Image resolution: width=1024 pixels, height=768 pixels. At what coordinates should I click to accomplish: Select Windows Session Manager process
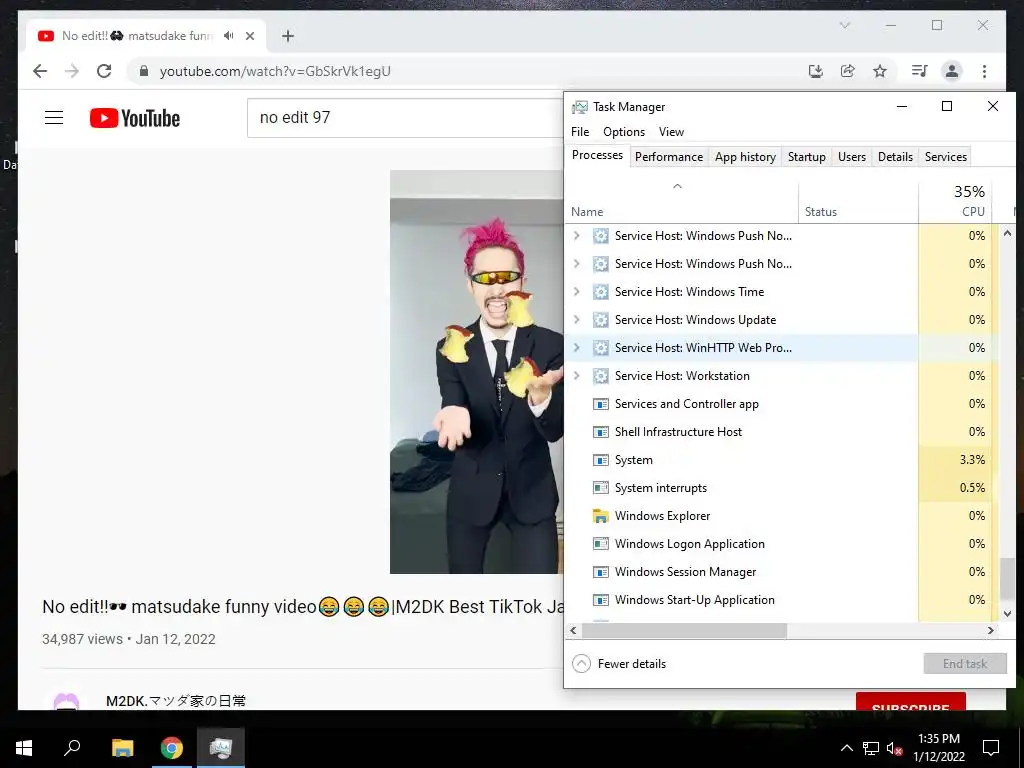tap(781, 572)
